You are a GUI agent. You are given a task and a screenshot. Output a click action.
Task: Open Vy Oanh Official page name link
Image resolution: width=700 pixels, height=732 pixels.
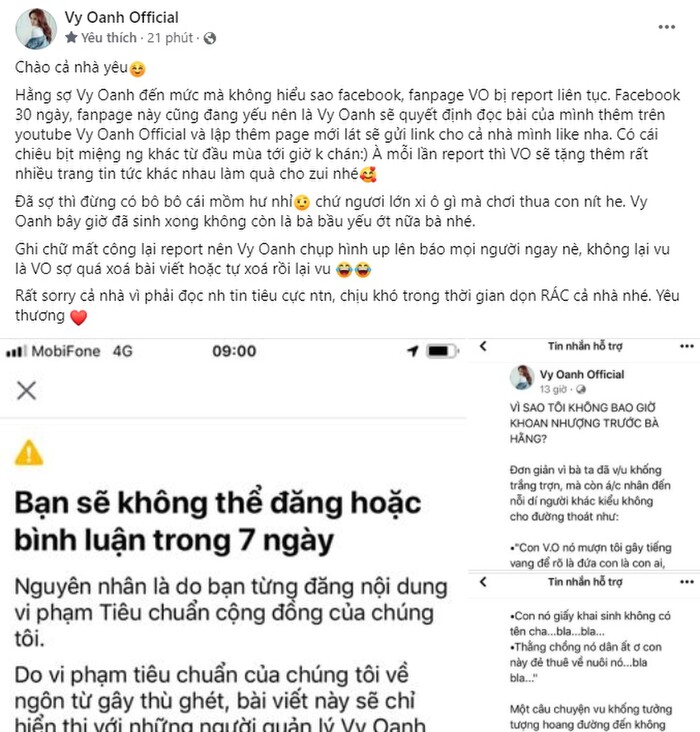121,17
